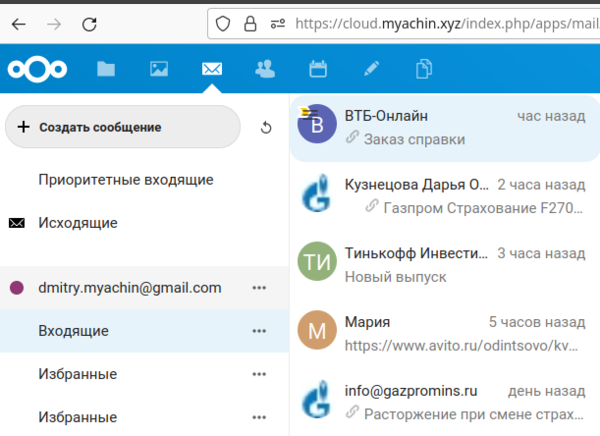
Task: Click Создать сообщение button
Action: [122, 128]
